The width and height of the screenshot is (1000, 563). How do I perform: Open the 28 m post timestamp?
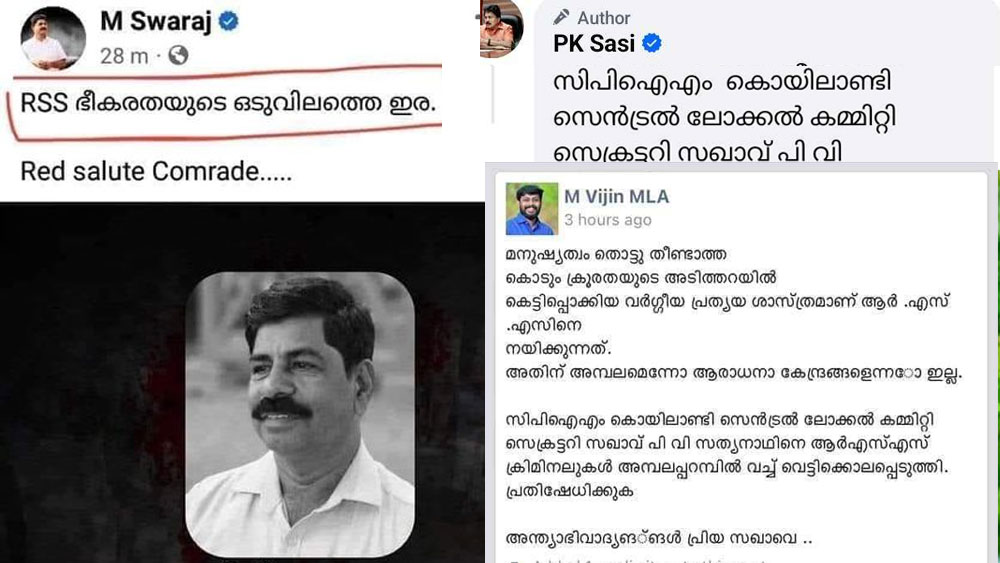124,56
